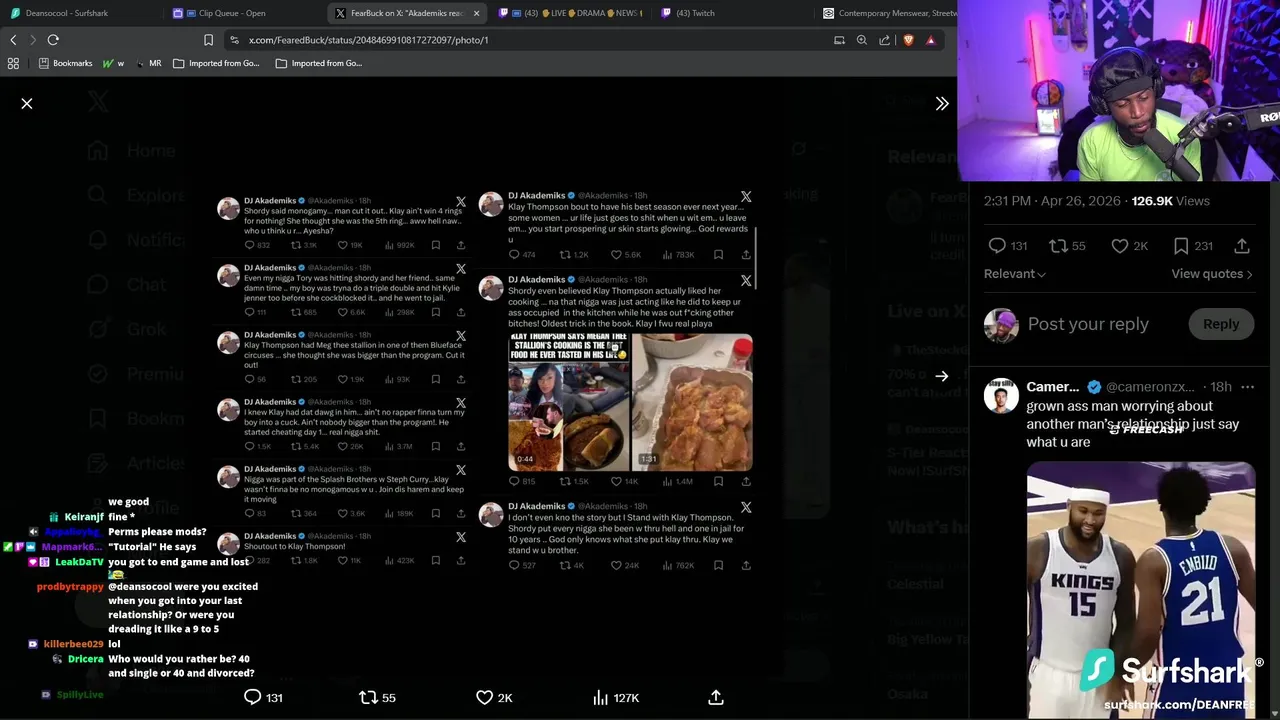Image resolution: width=1280 pixels, height=720 pixels.
Task: Switch to the Contemporary Menswear tab
Action: coord(888,13)
